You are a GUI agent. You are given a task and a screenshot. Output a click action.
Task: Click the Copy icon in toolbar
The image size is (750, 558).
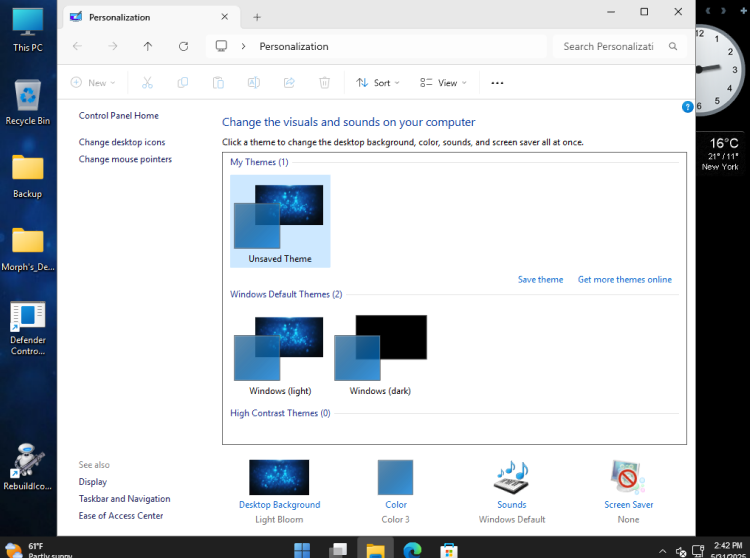(x=183, y=83)
